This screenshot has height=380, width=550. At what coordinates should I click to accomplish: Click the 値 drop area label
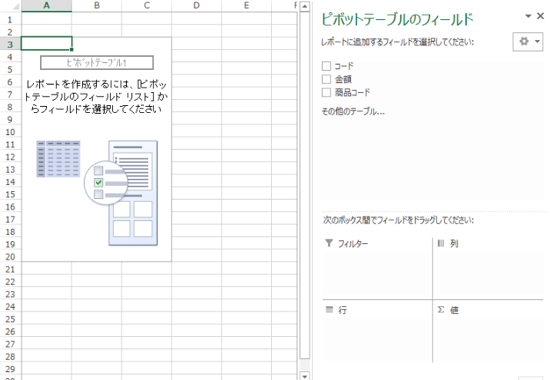point(454,310)
